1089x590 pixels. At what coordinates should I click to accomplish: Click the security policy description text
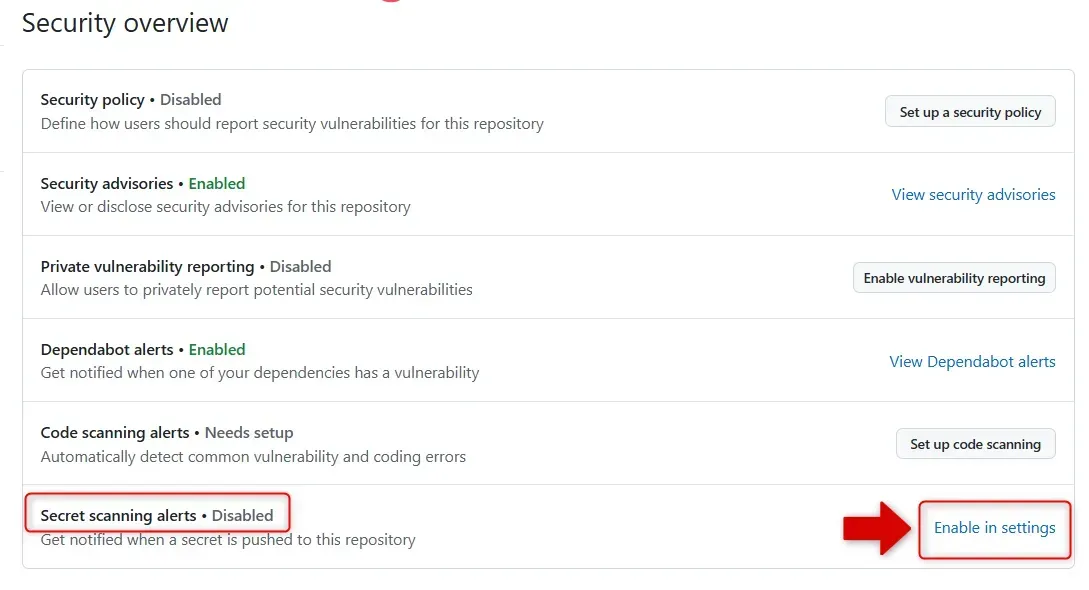292,124
